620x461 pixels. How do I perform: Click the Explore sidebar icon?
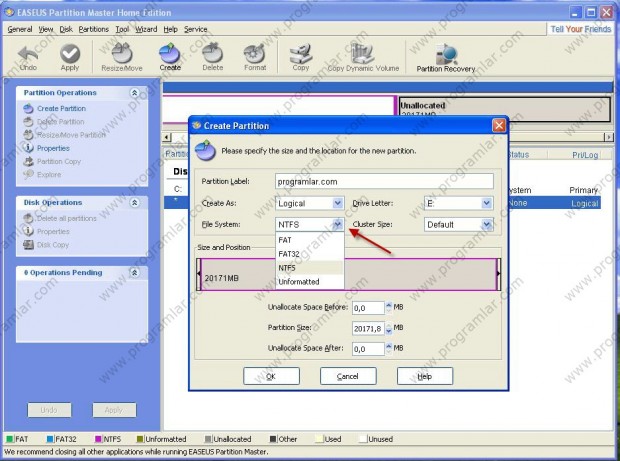(x=28, y=174)
